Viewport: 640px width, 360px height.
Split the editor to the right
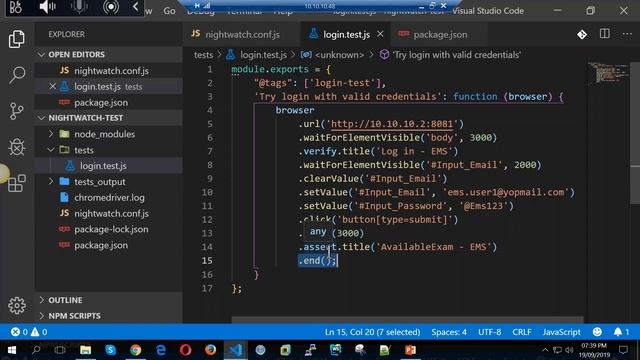tap(604, 34)
